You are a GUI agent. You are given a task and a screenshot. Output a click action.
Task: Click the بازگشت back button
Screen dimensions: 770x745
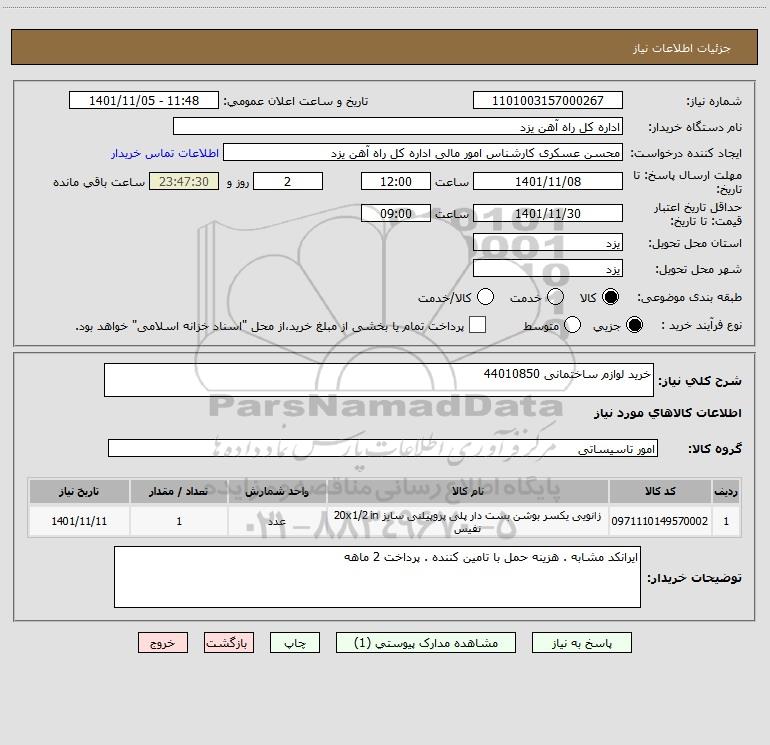tap(229, 643)
